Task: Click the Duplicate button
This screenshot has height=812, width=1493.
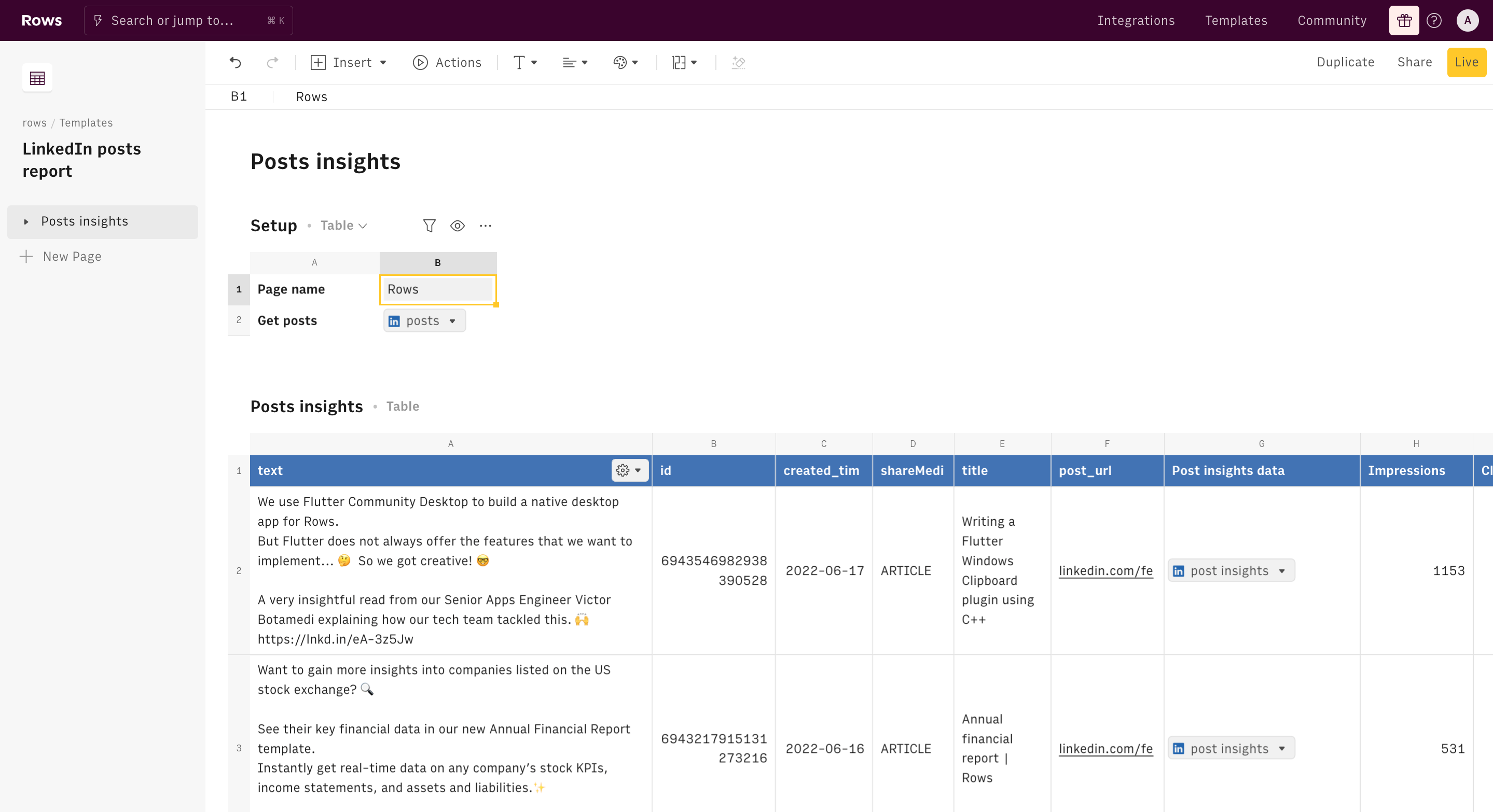Action: pyautogui.click(x=1345, y=63)
